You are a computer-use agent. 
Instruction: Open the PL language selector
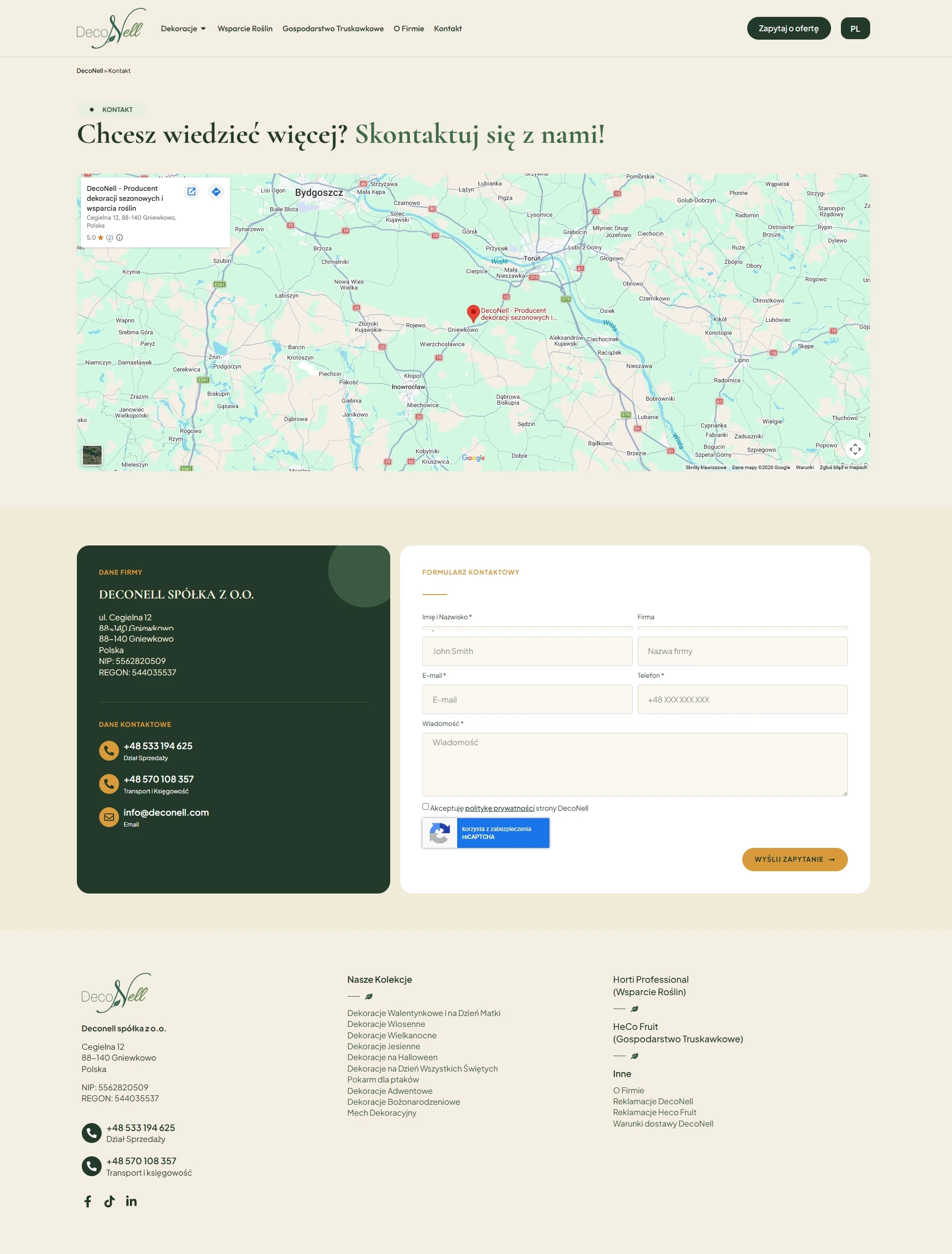(x=855, y=28)
